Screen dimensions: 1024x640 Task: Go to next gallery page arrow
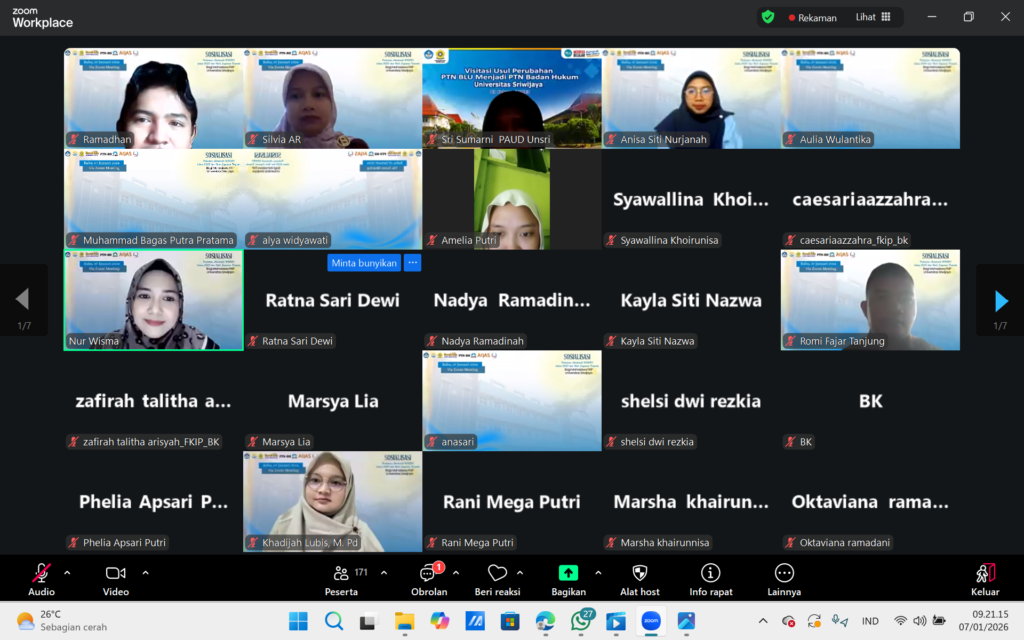(x=1000, y=300)
